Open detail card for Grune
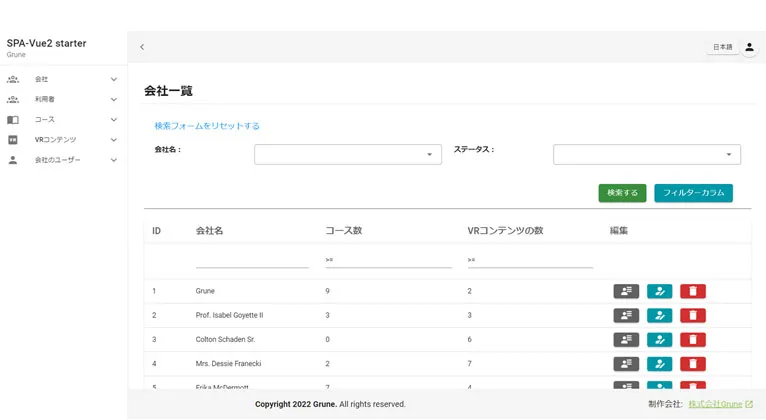The width and height of the screenshot is (766, 420). click(626, 291)
